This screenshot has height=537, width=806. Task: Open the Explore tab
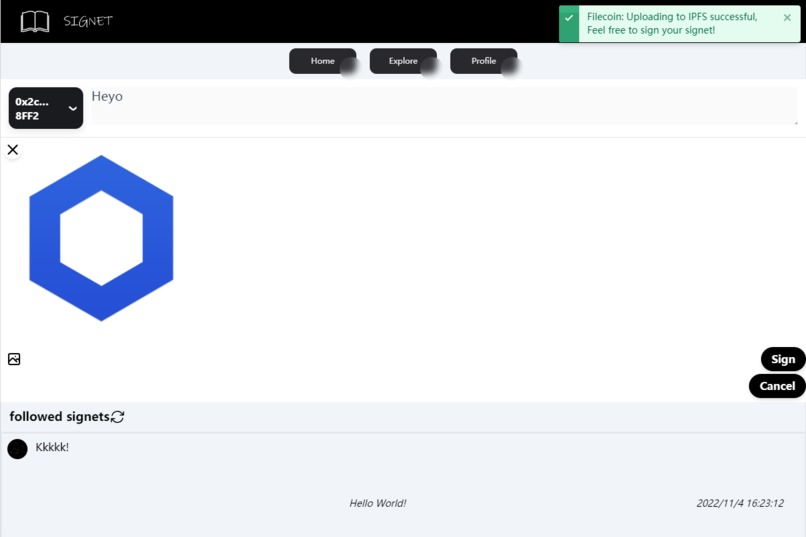coord(403,61)
